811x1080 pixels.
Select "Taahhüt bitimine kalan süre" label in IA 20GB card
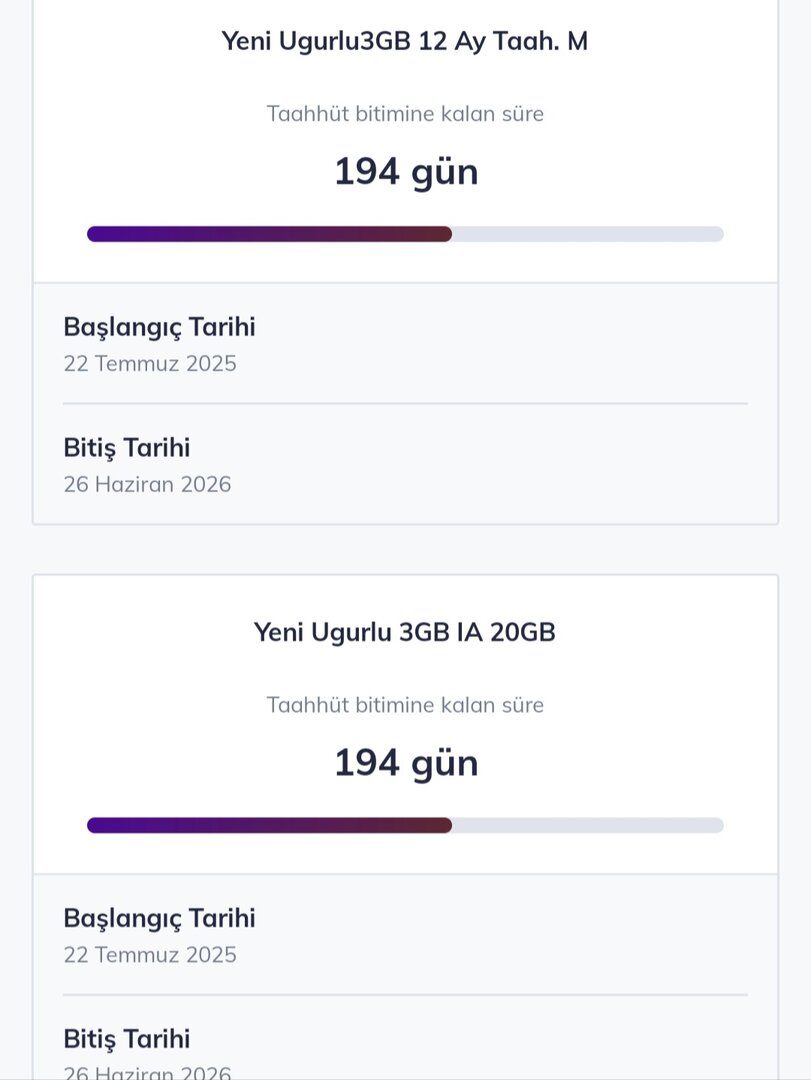[405, 705]
